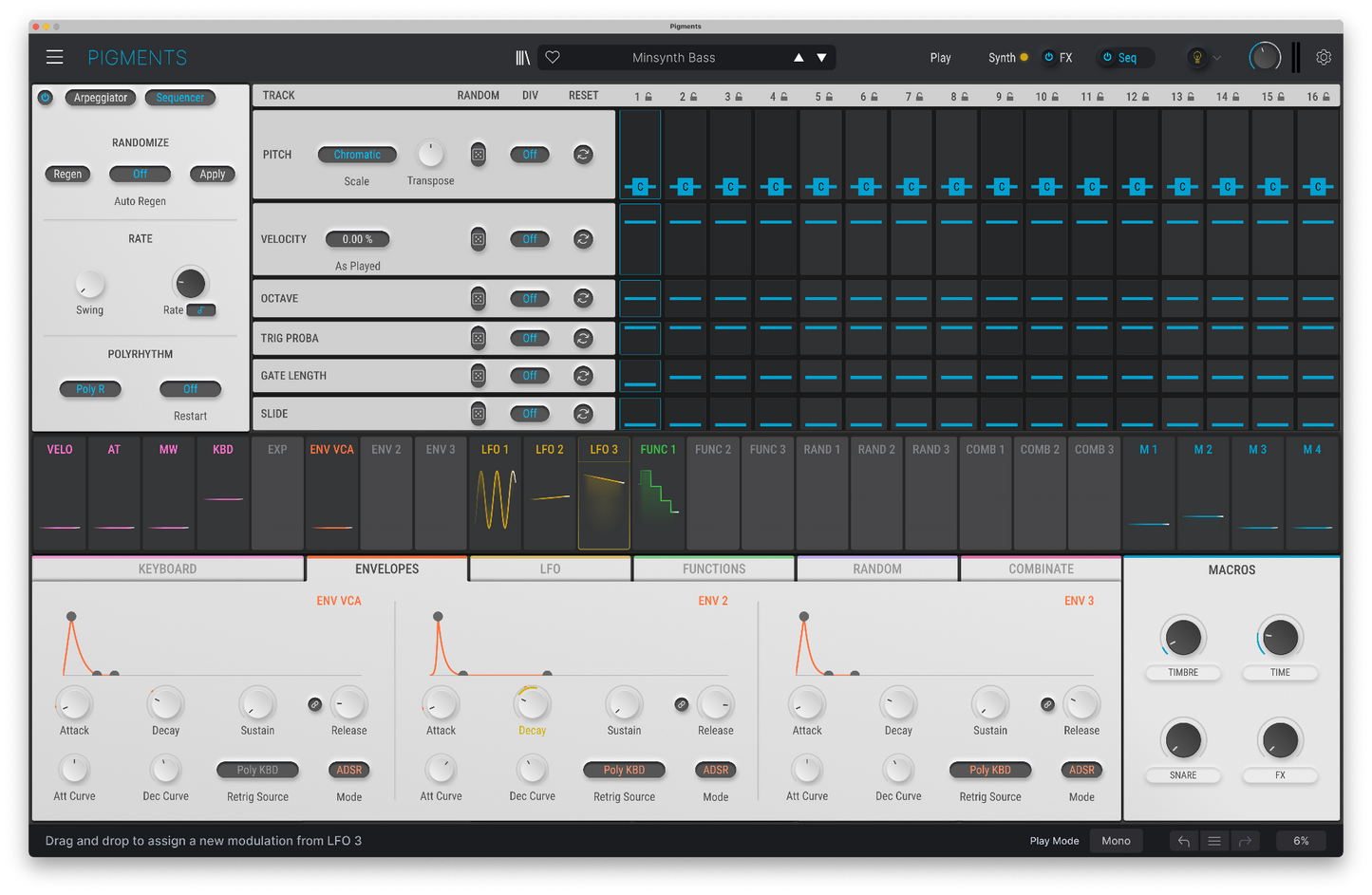Toggle the Off switch on the SLIDE track
Screen dimensions: 1372x895
pos(530,413)
